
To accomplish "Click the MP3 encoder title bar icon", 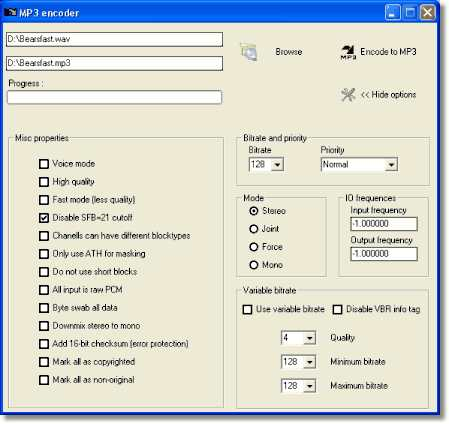I will (10, 12).
